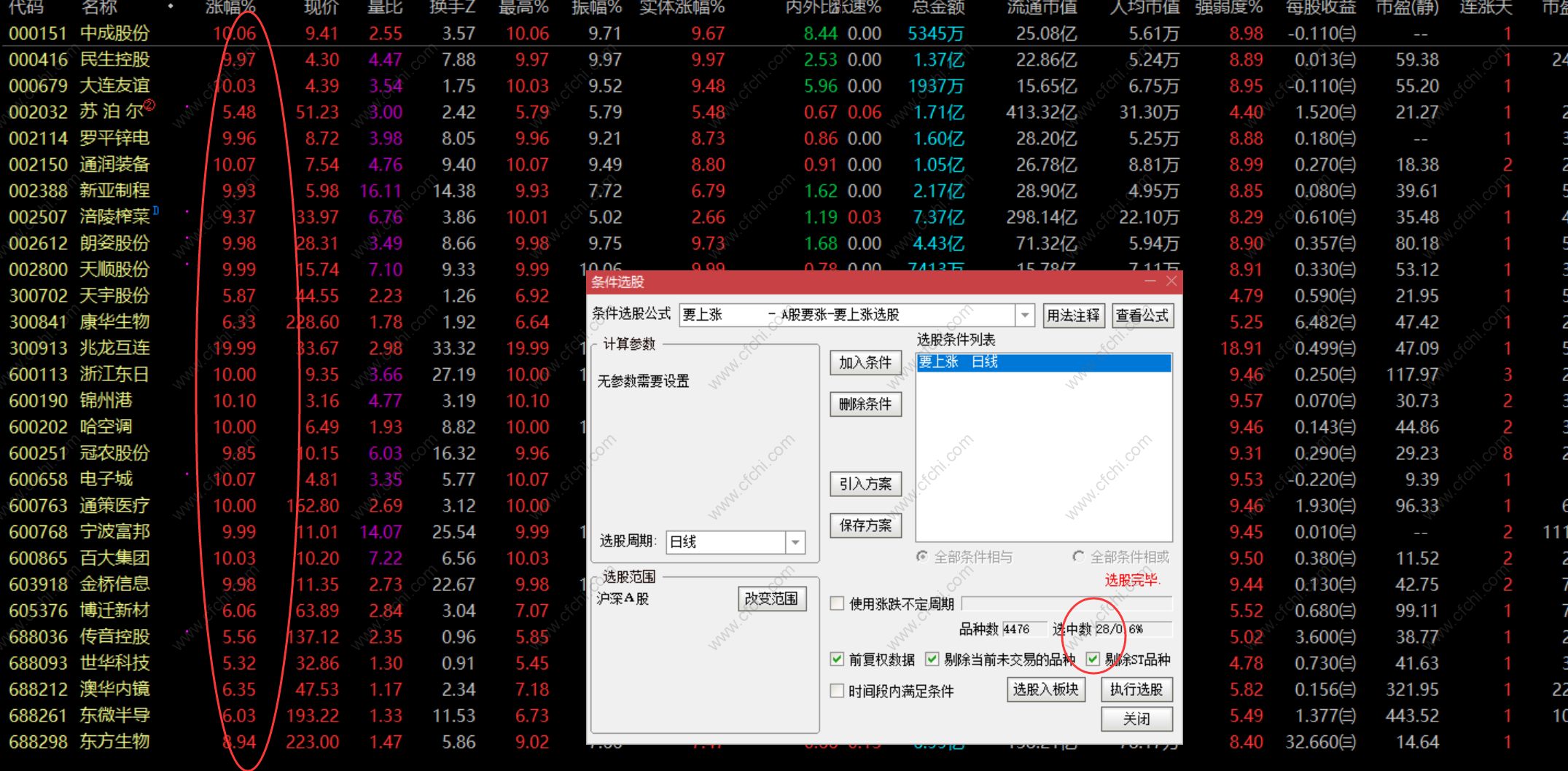Click the 加入条件 button

[865, 363]
